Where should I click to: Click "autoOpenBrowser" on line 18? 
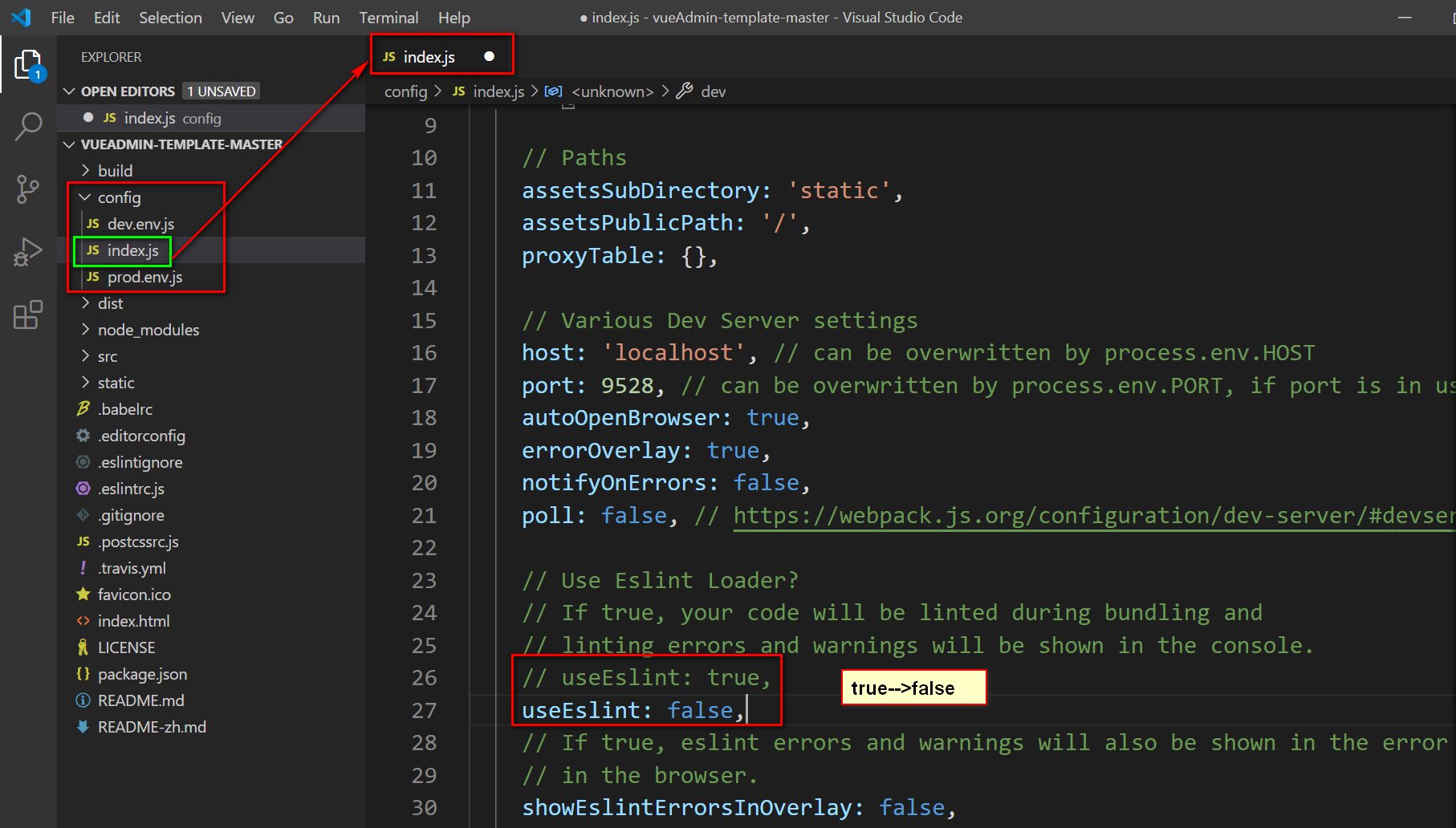point(621,417)
